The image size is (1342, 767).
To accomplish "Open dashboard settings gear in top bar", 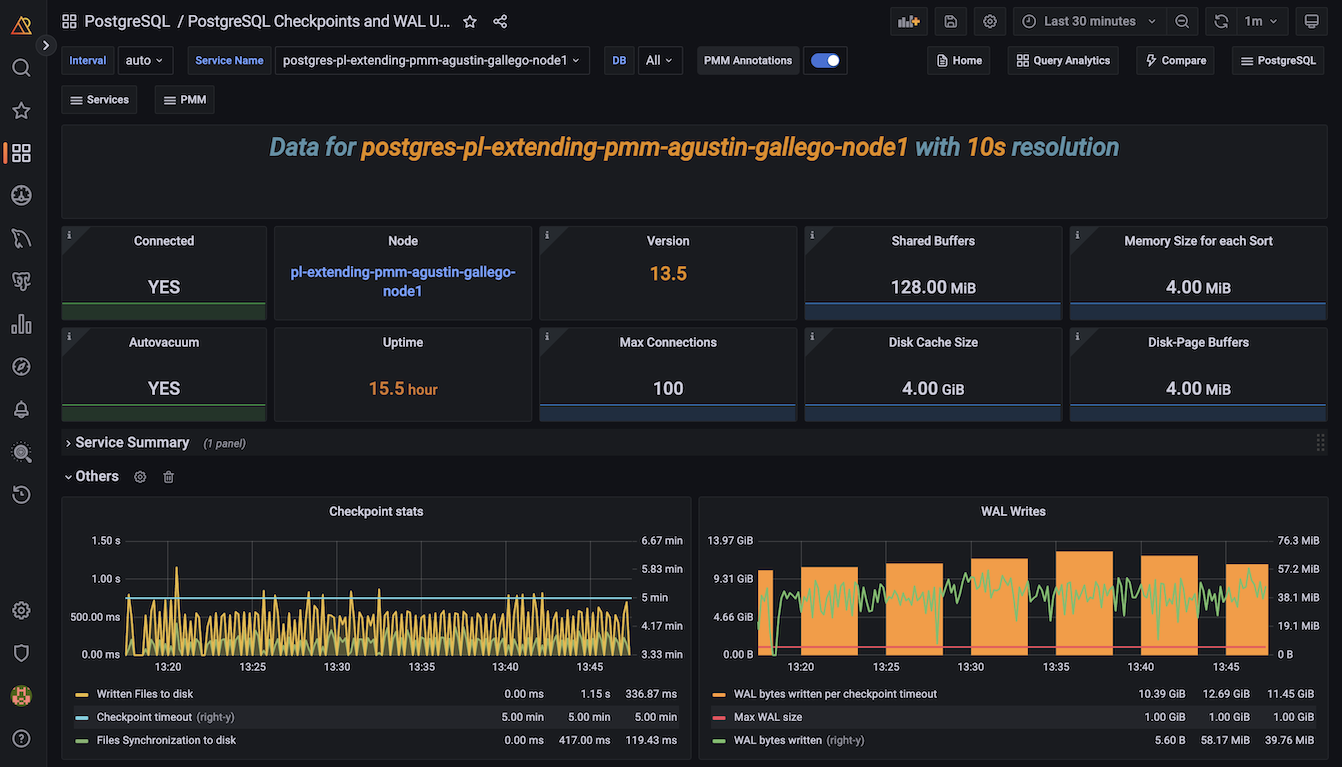I will pyautogui.click(x=990, y=21).
